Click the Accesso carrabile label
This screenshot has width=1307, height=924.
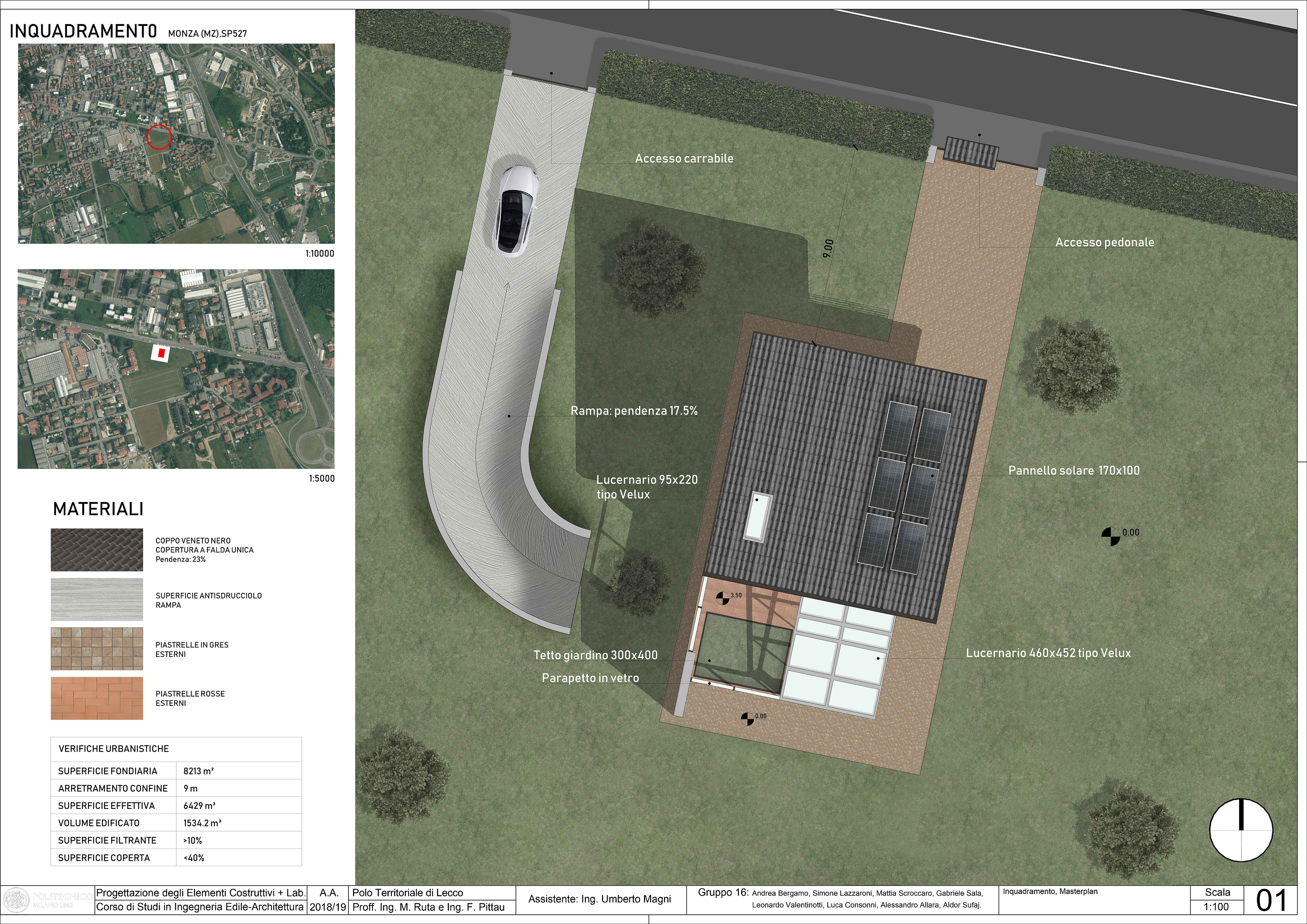click(684, 159)
